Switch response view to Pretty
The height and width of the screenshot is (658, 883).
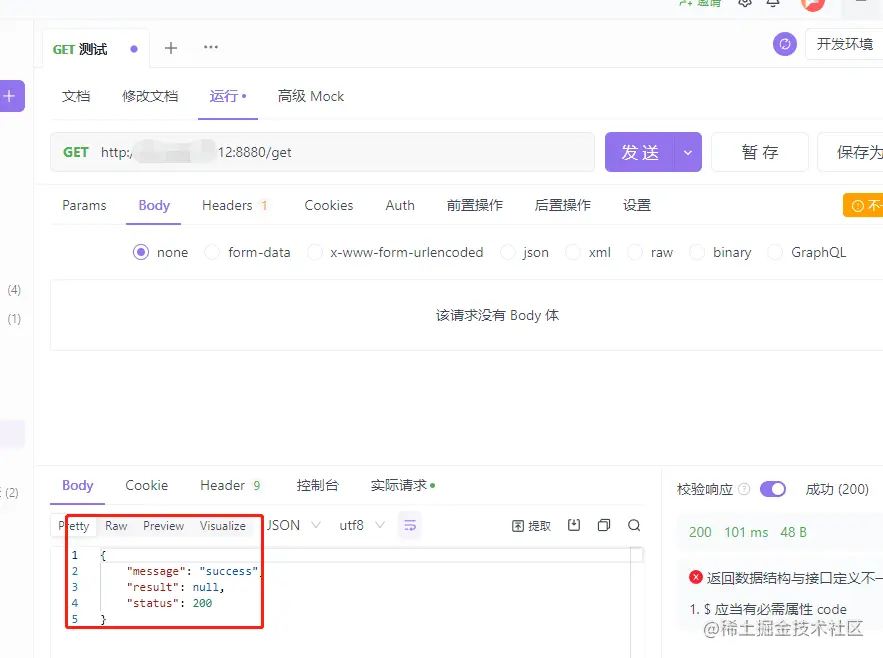[74, 526]
